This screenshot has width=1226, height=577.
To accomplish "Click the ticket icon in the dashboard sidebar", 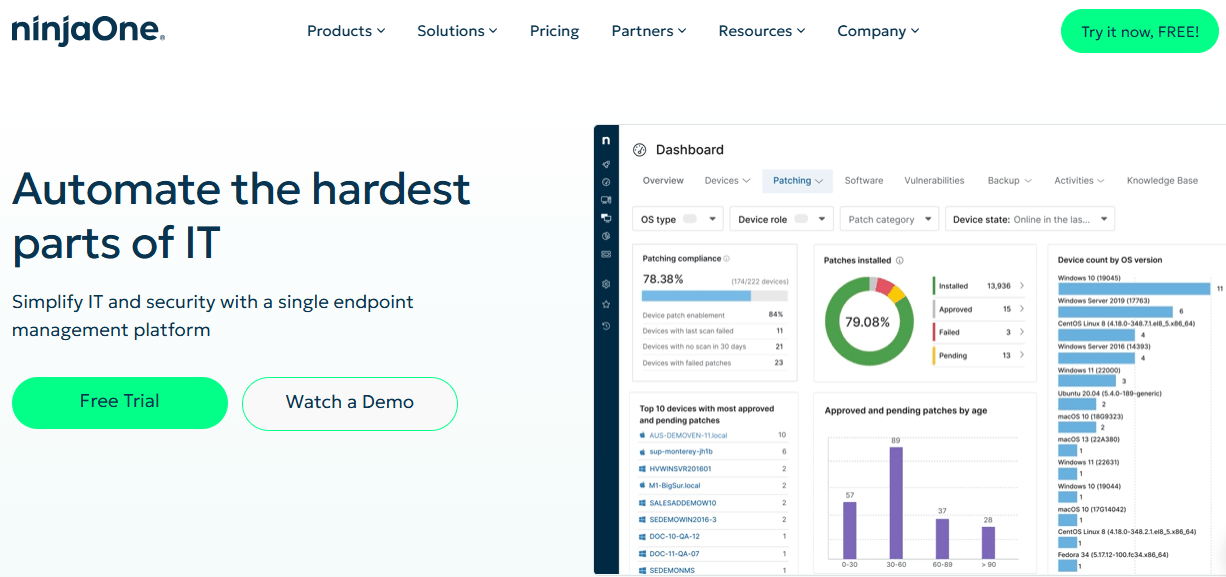I will pyautogui.click(x=606, y=254).
